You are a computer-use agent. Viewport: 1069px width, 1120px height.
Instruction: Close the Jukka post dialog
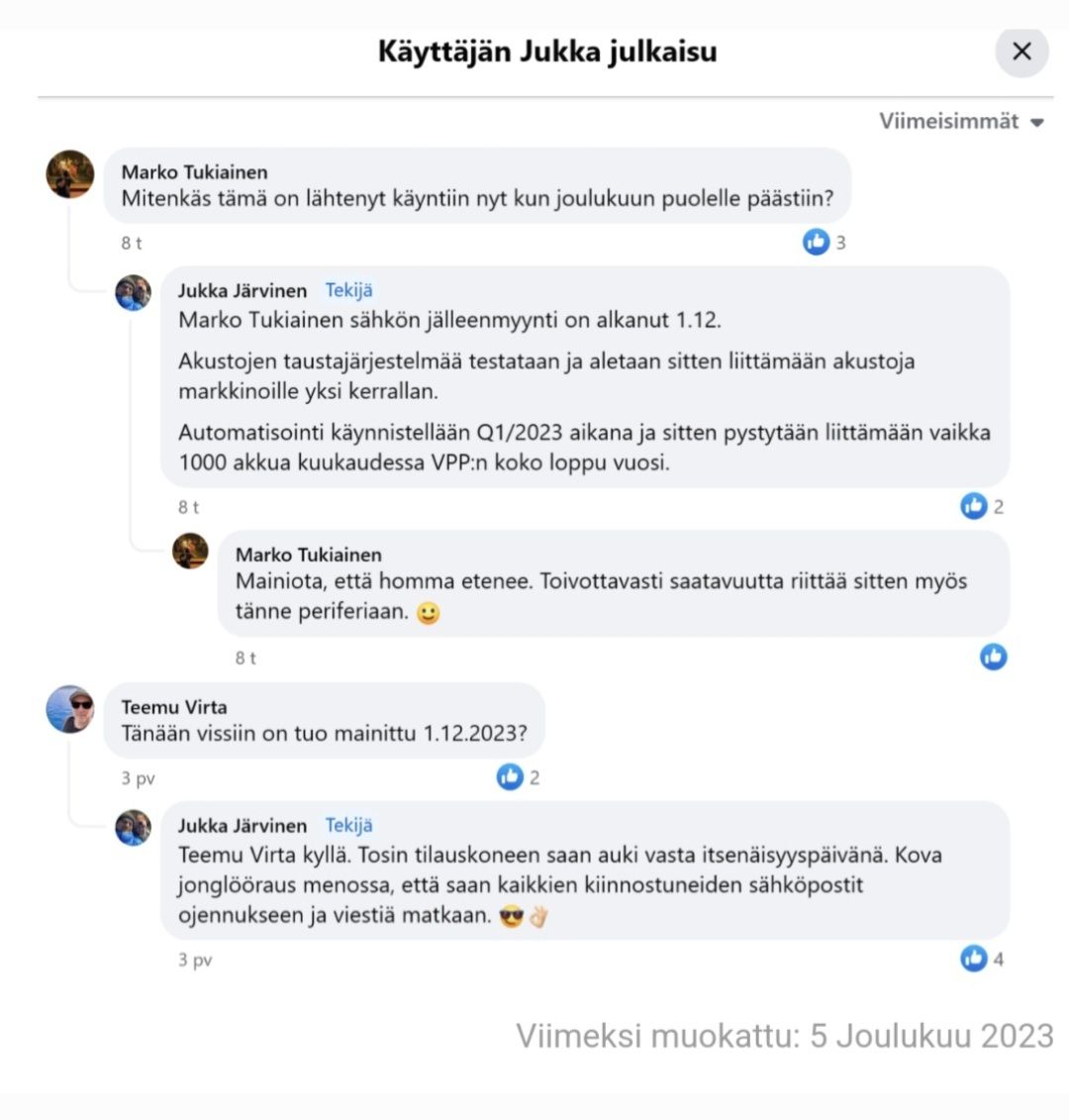click(x=1021, y=51)
